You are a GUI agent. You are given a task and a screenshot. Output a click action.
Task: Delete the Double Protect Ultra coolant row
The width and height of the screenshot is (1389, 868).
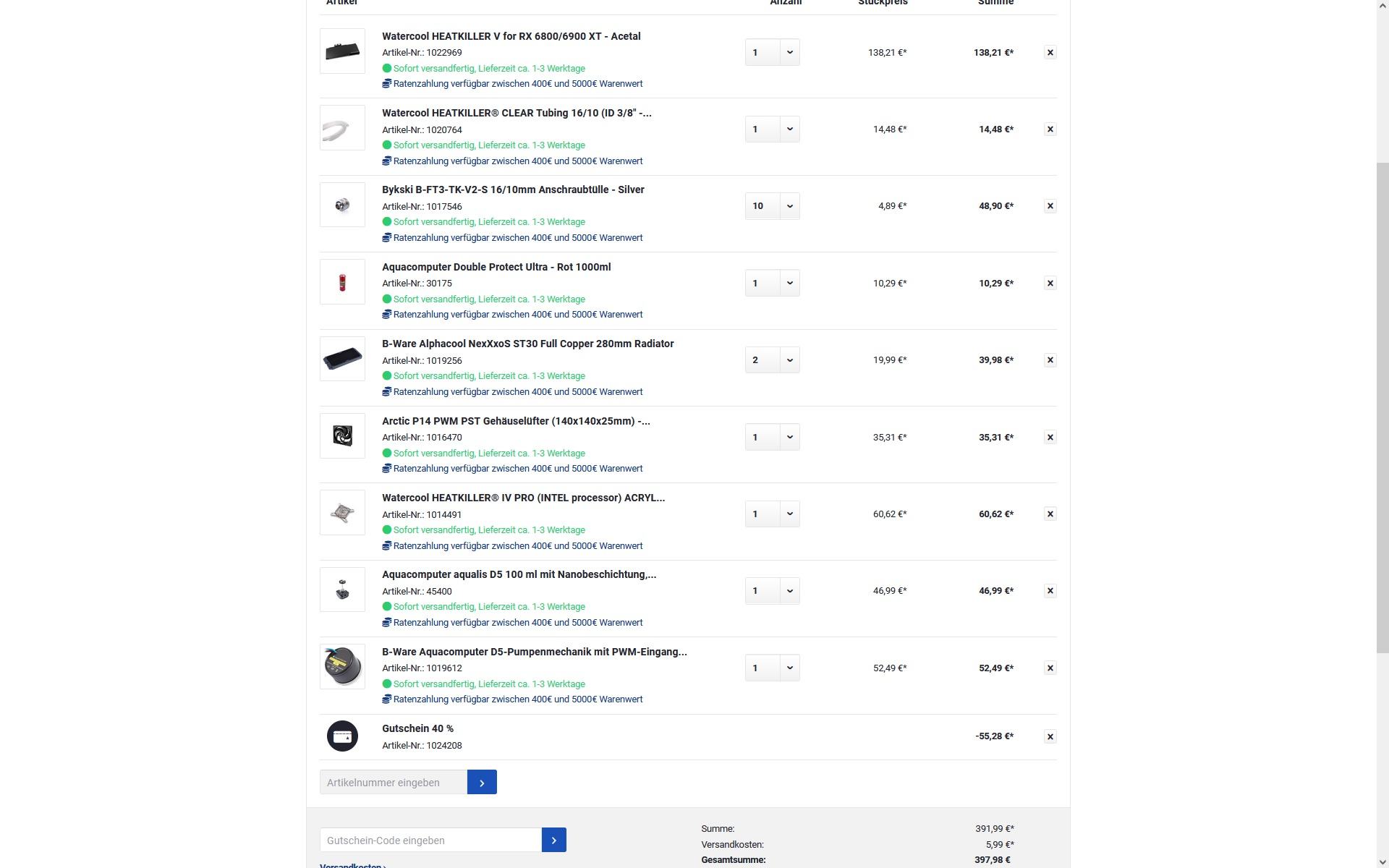(1050, 284)
